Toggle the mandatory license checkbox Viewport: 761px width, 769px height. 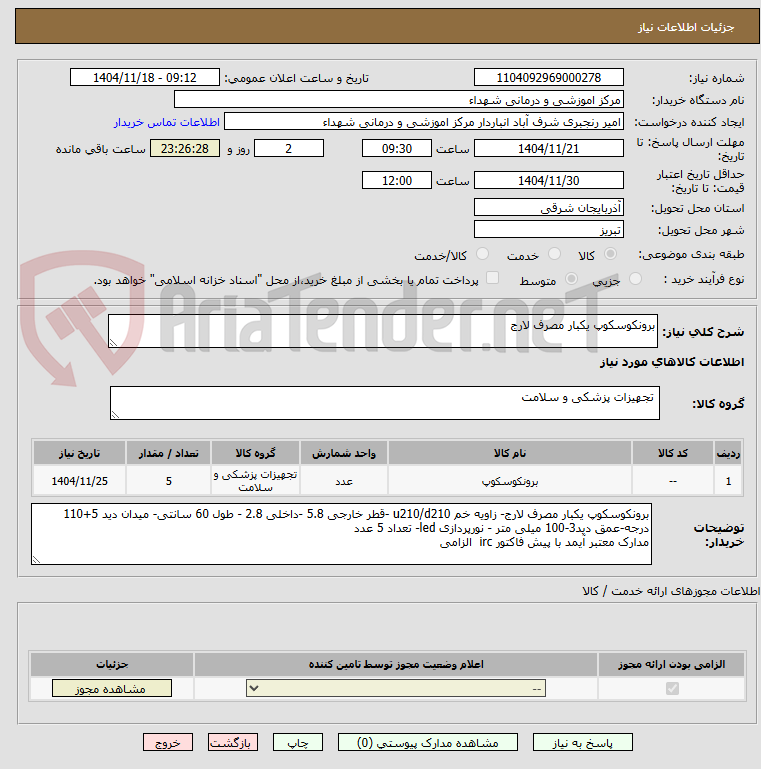tap(672, 689)
